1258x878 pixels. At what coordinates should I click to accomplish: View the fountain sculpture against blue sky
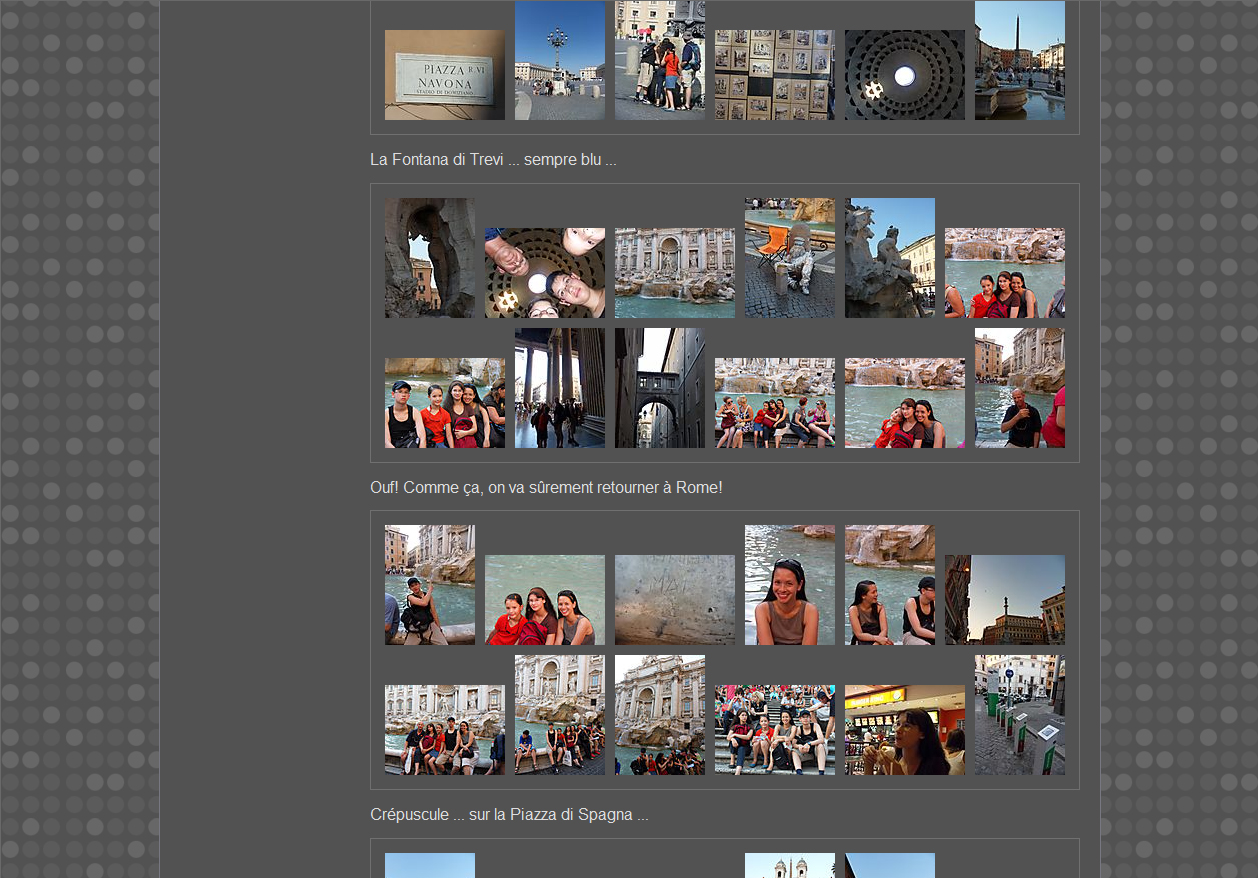pyautogui.click(x=889, y=258)
